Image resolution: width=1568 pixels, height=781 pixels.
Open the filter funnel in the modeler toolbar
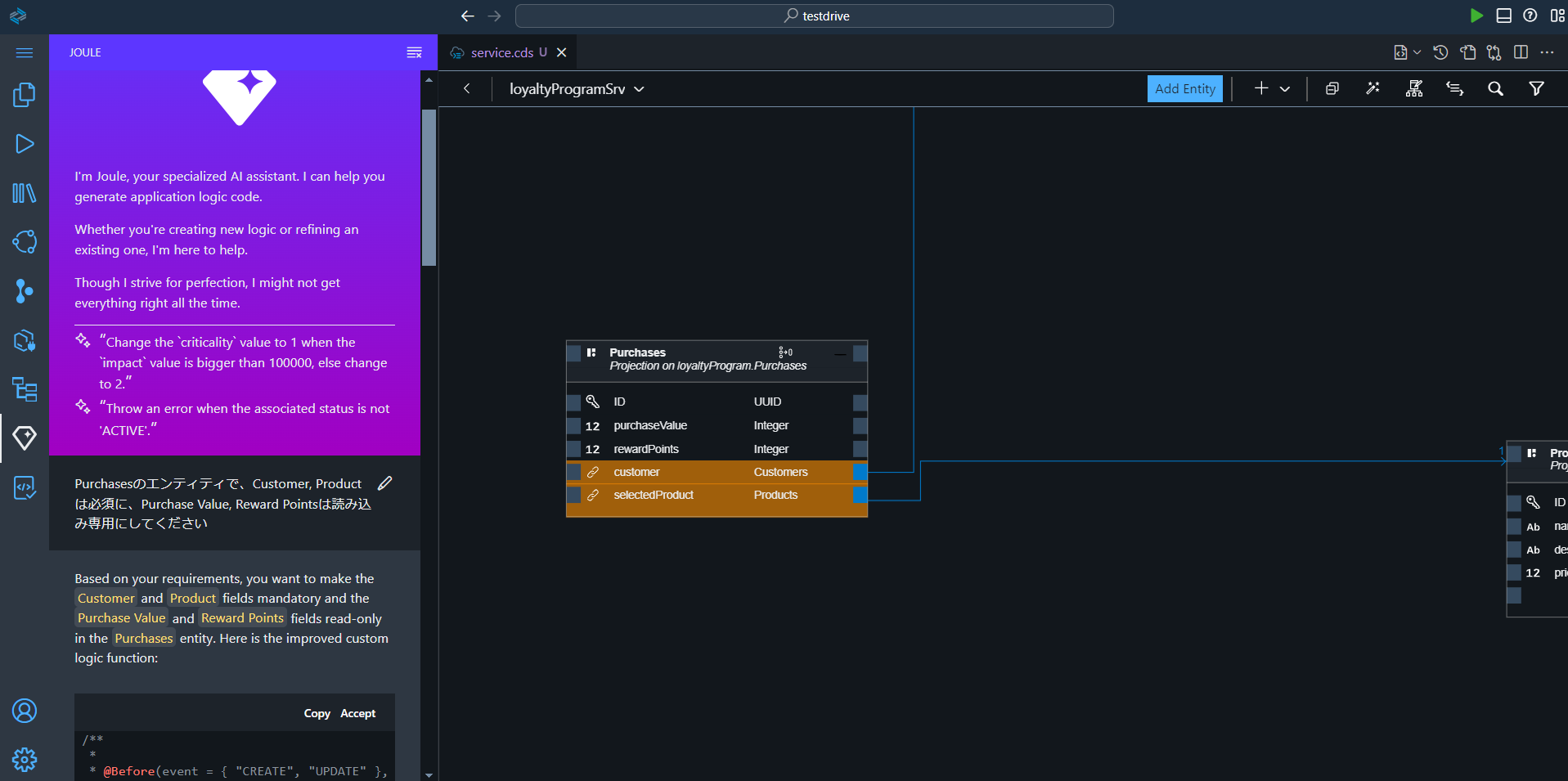pyautogui.click(x=1537, y=88)
